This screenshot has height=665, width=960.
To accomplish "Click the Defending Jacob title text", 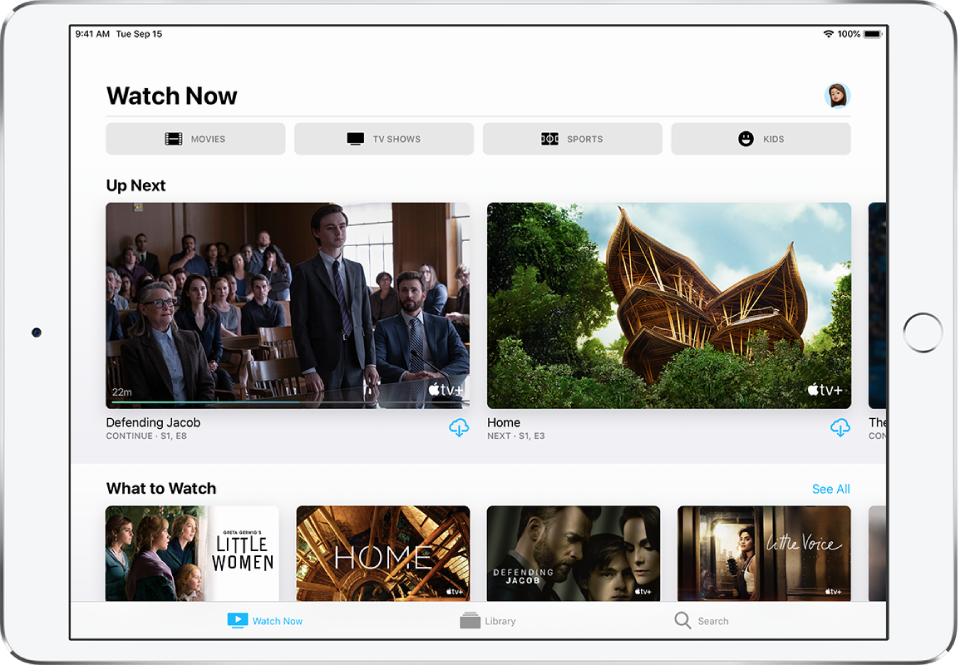I will click(x=153, y=423).
